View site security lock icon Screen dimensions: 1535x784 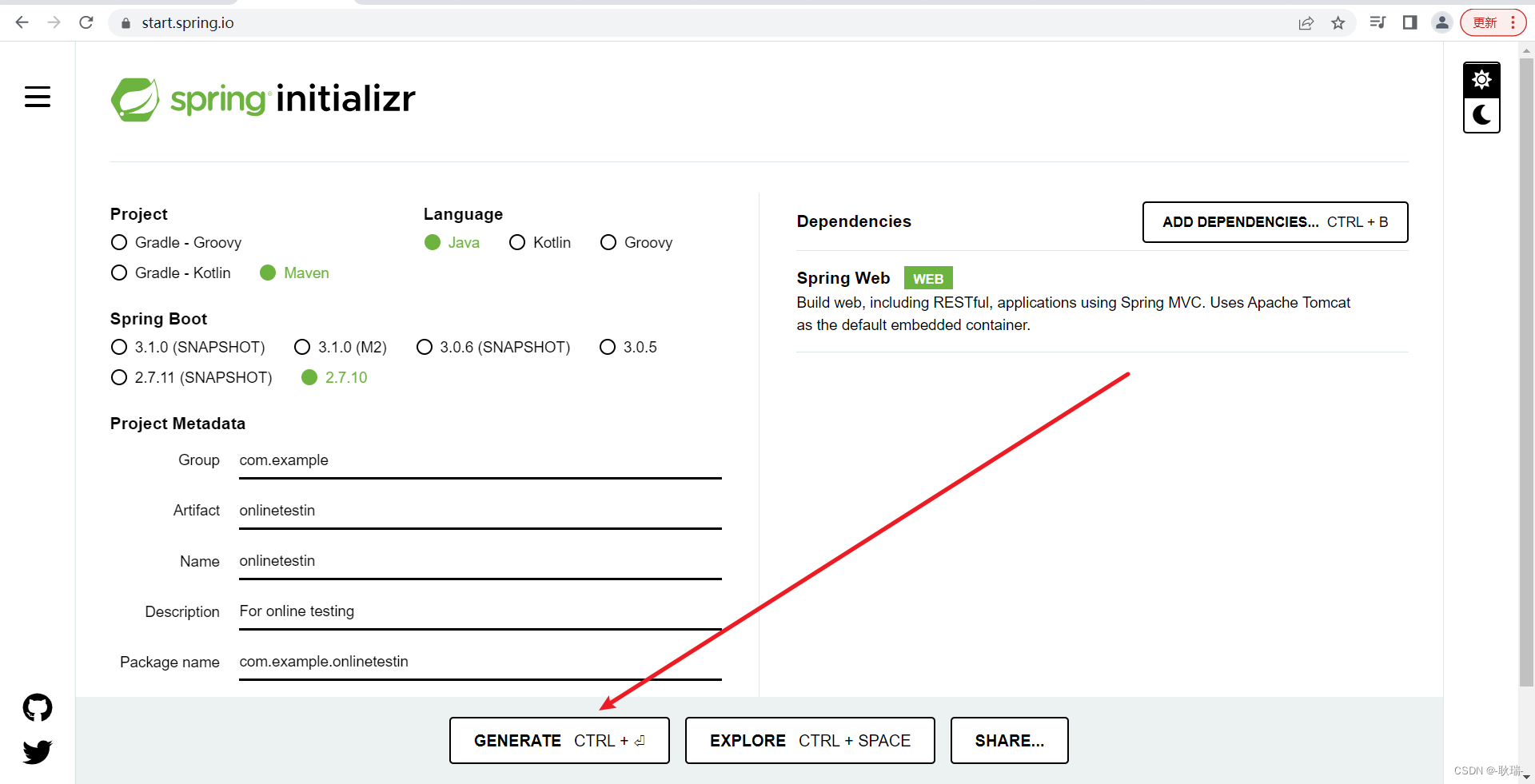click(x=126, y=23)
